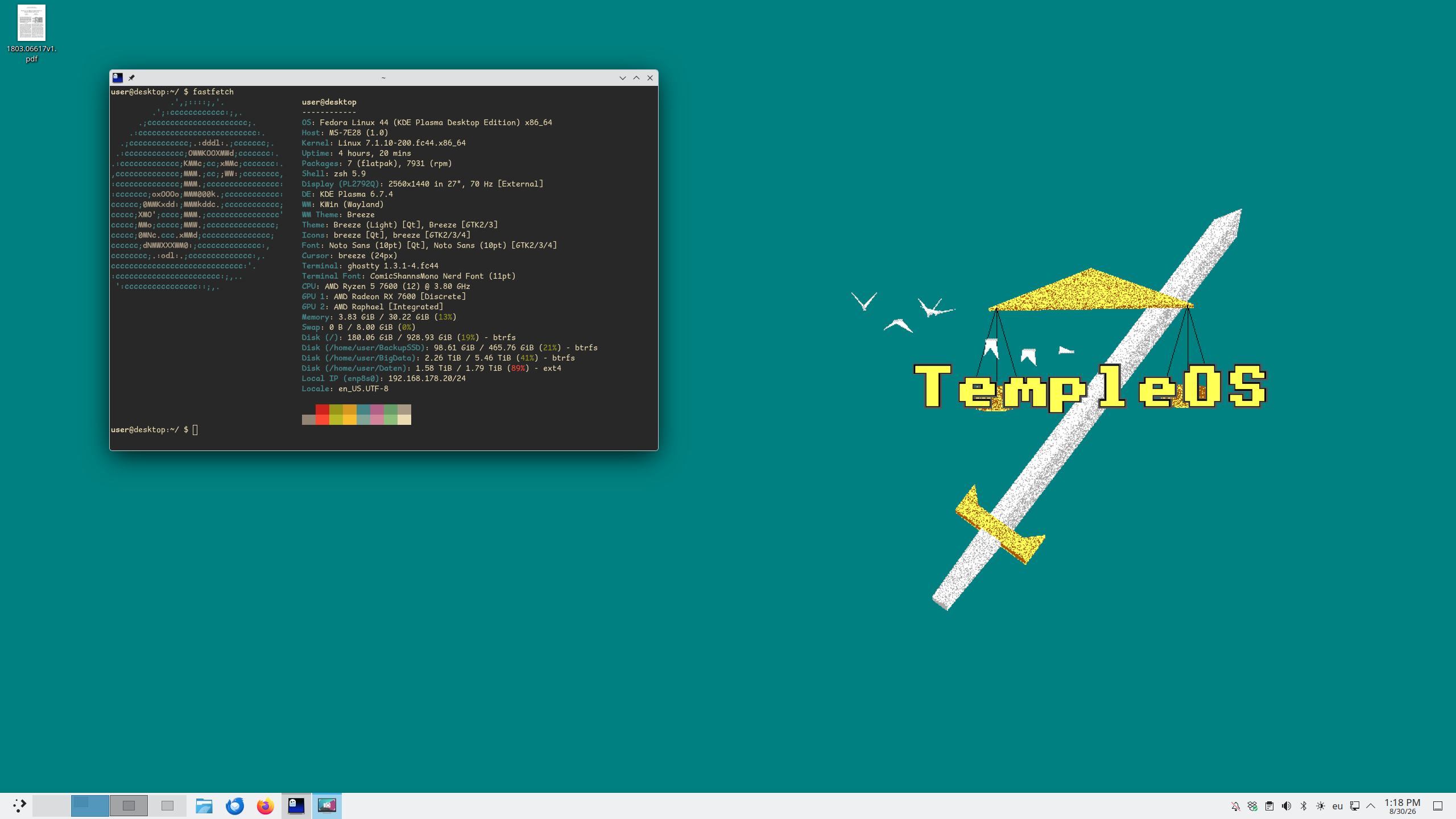Open the wired network tray icon

(x=1355, y=806)
